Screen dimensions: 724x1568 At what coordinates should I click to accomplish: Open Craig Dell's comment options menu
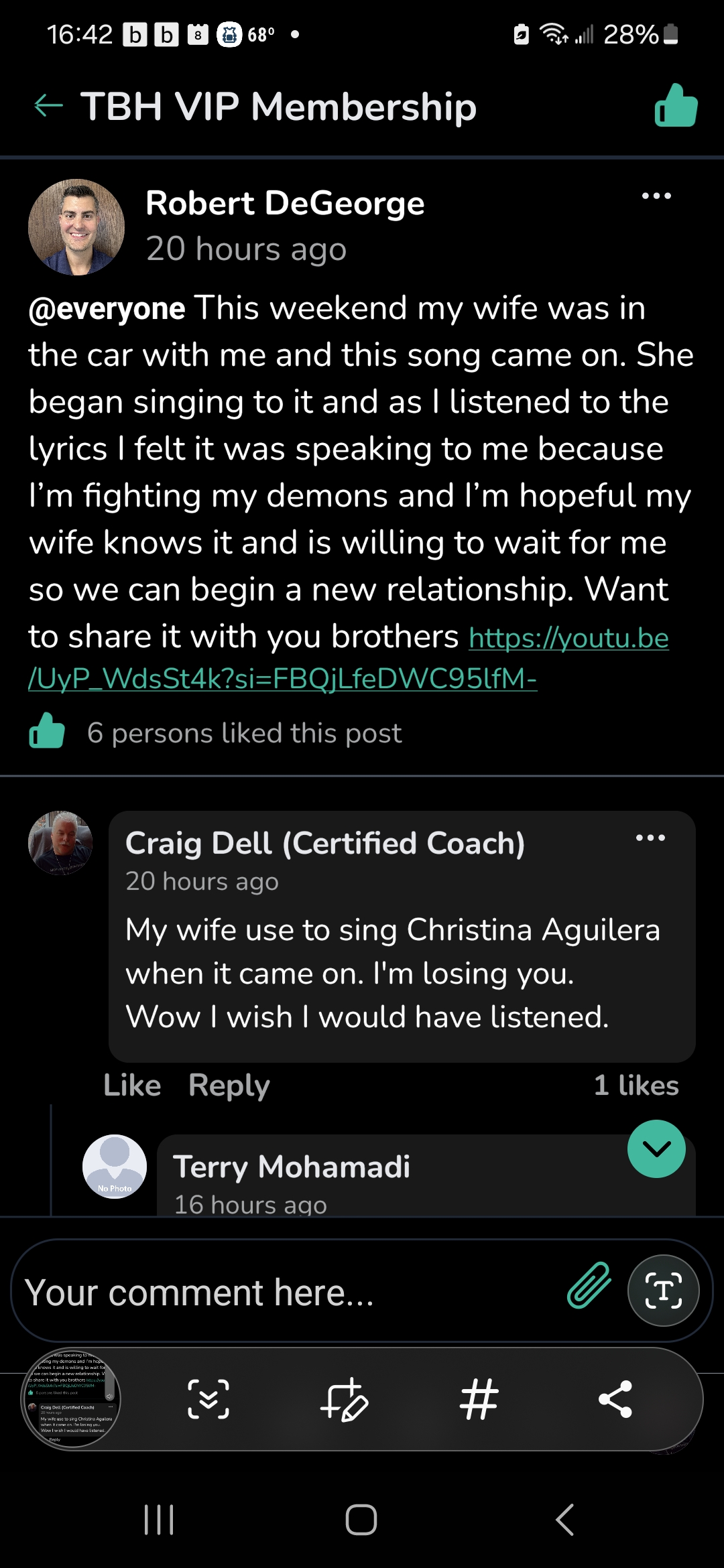[x=650, y=838]
